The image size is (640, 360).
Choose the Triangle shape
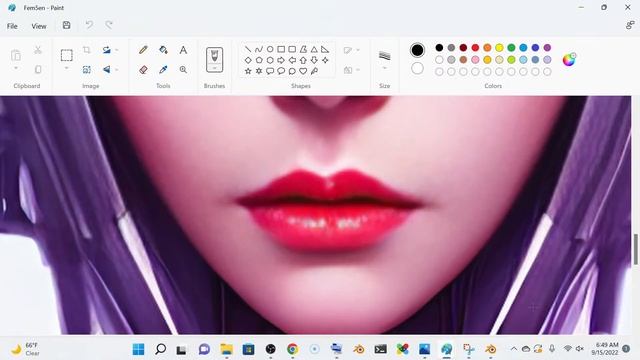coord(314,49)
